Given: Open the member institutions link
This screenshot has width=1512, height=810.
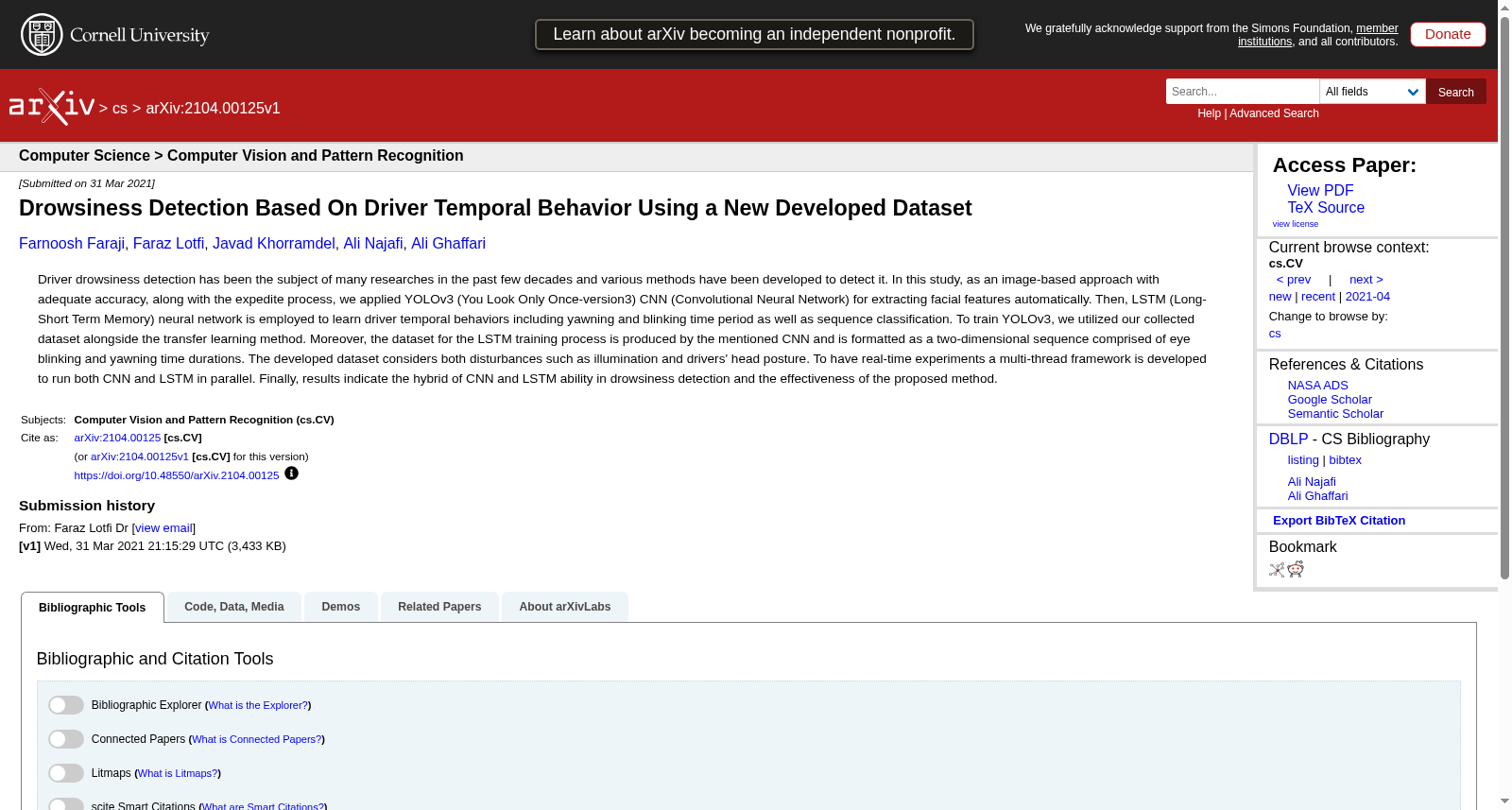Looking at the screenshot, I should [x=1318, y=35].
